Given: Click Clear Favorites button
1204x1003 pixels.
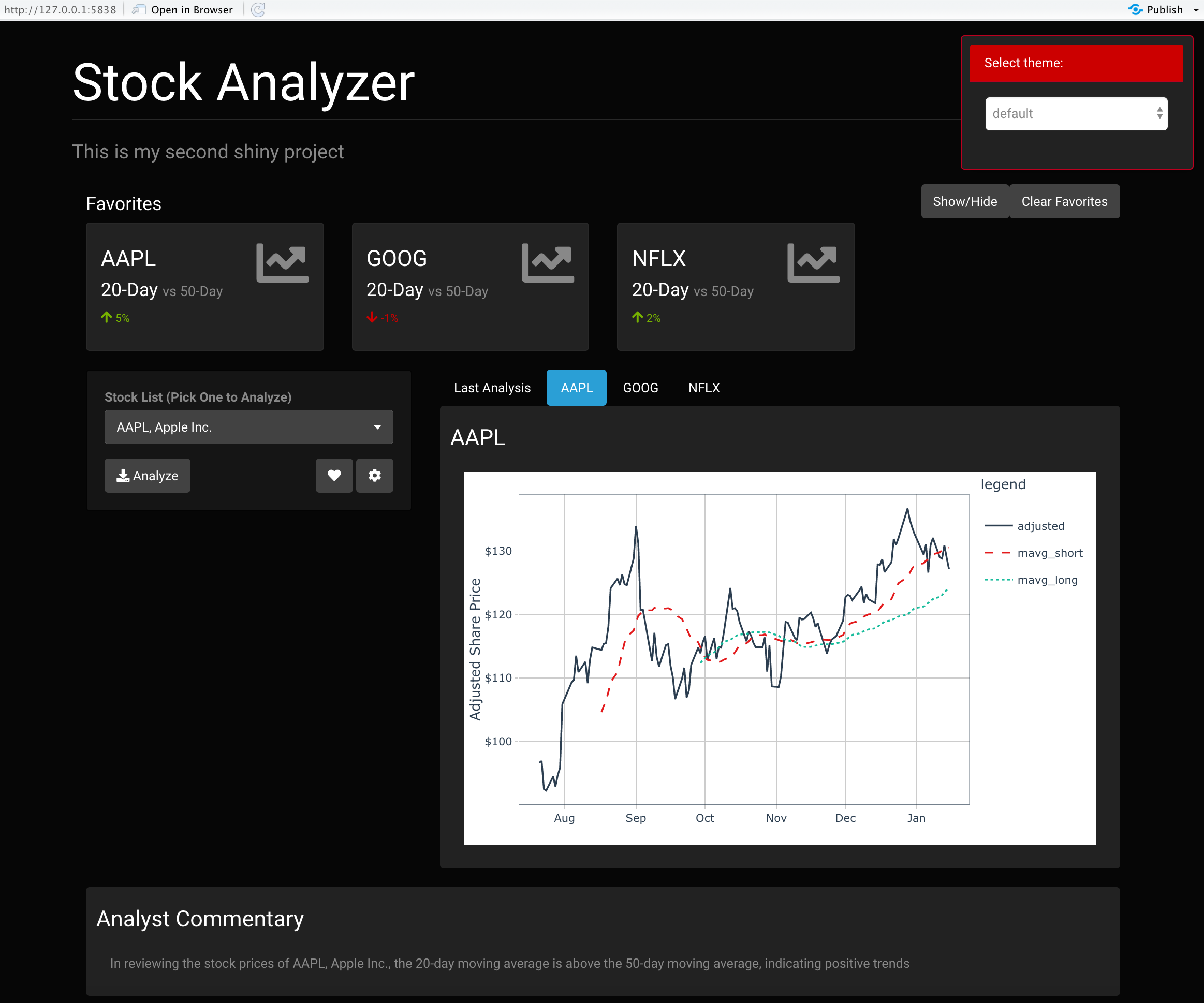Looking at the screenshot, I should pos(1064,201).
